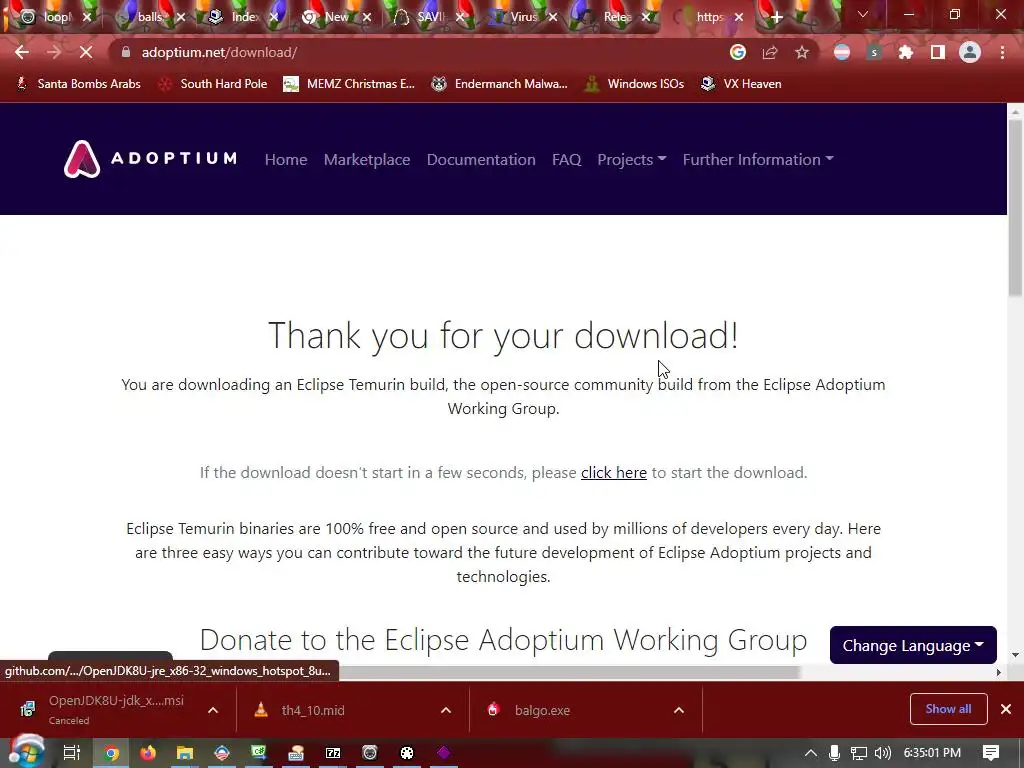
Task: Close the downloads bar
Action: [1006, 709]
